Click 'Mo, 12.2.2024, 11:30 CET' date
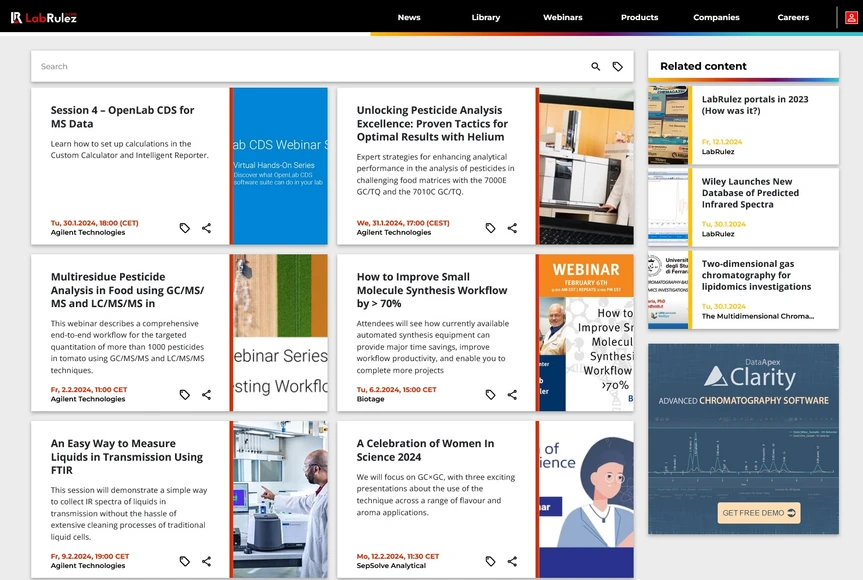This screenshot has width=863, height=580. click(397, 556)
